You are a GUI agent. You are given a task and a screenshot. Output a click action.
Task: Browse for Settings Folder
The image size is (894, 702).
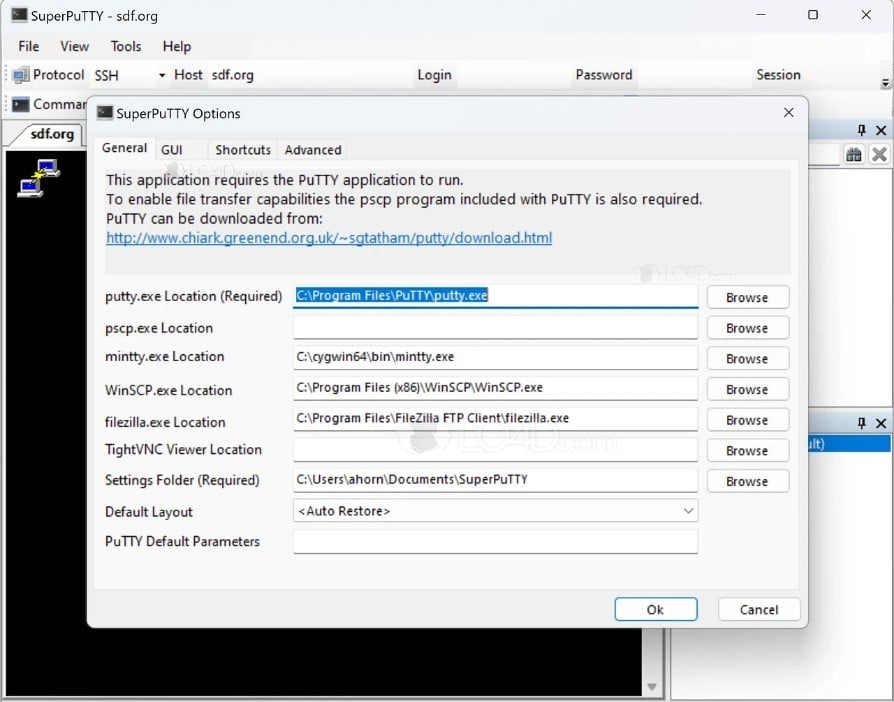pos(747,481)
